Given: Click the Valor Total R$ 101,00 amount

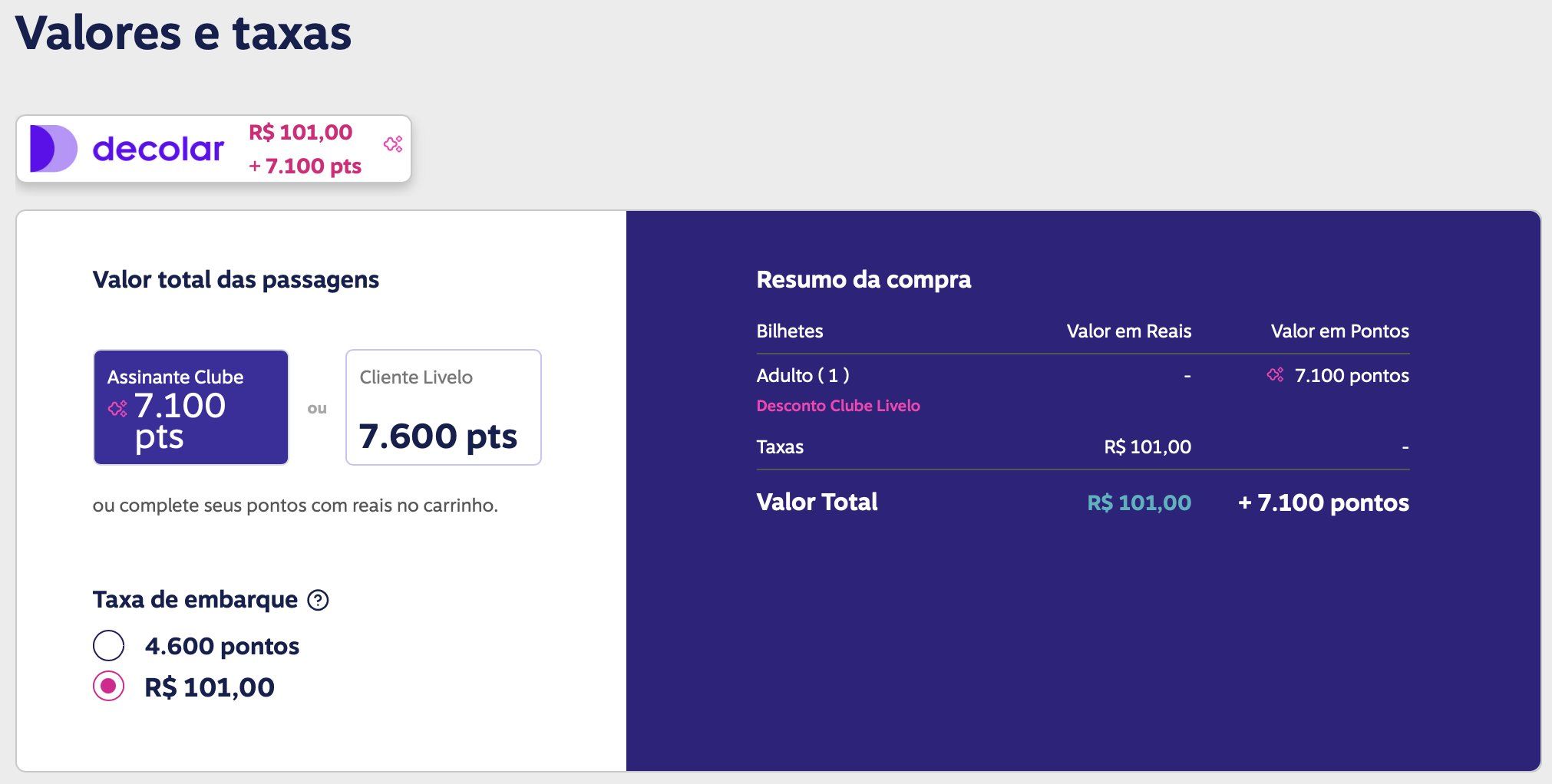Looking at the screenshot, I should 1139,502.
